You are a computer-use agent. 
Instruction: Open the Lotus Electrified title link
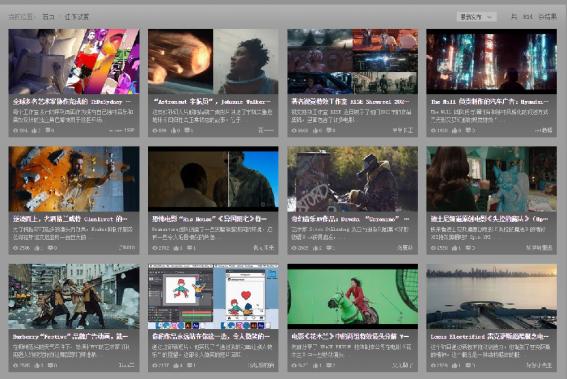click(489, 337)
